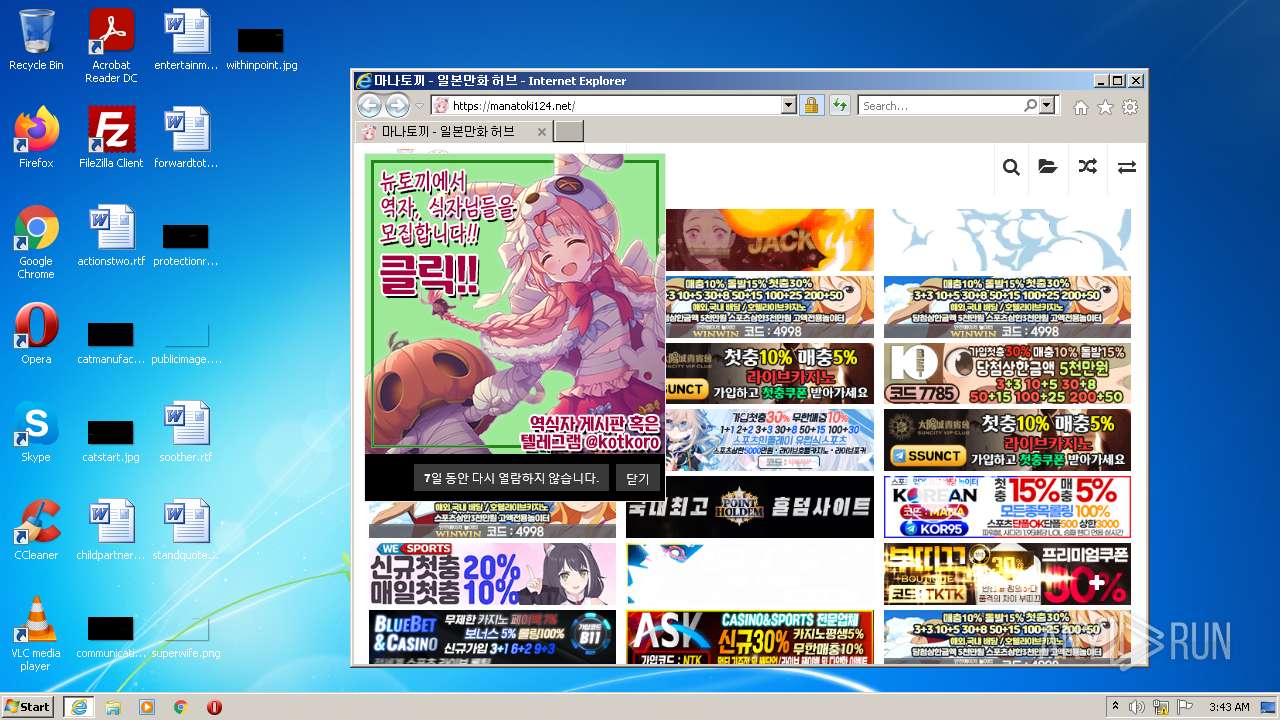Open the CCleaner desktop shortcut
The width and height of the screenshot is (1280, 720).
click(x=36, y=529)
